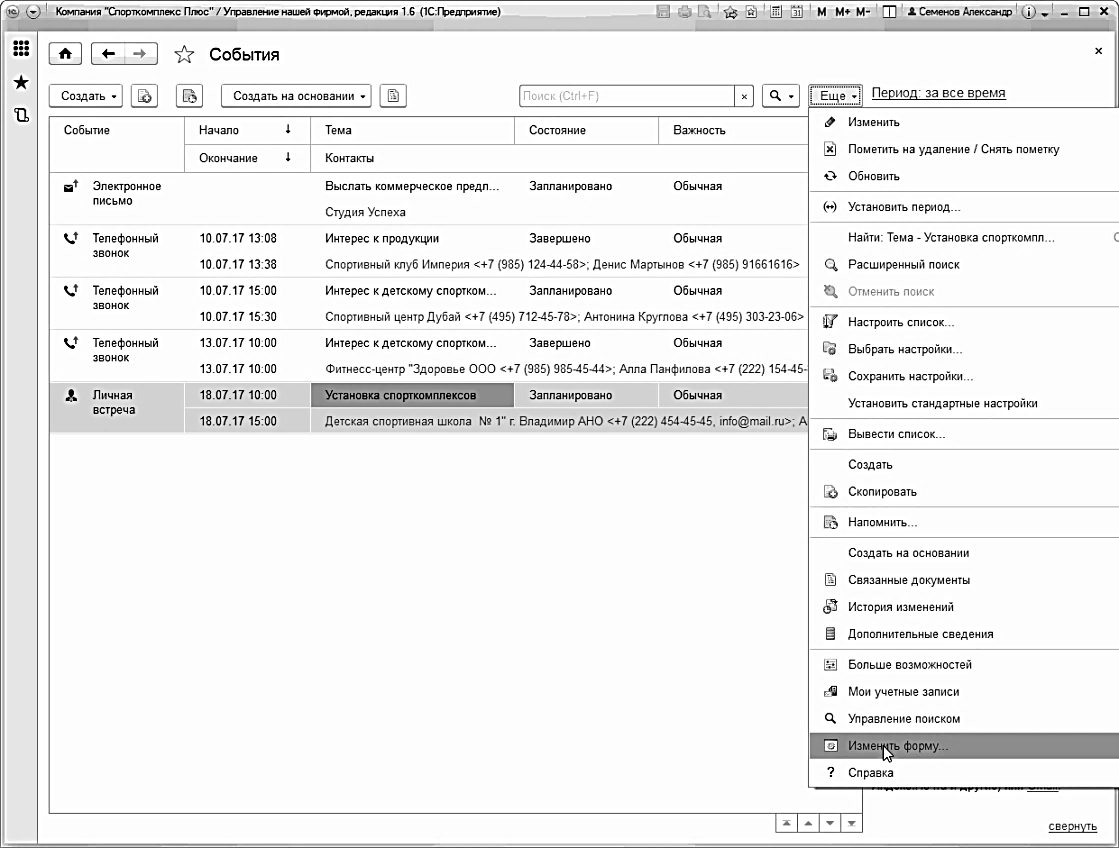
Task: Select Вывести список... menu entry
Action: pyautogui.click(x=963, y=434)
